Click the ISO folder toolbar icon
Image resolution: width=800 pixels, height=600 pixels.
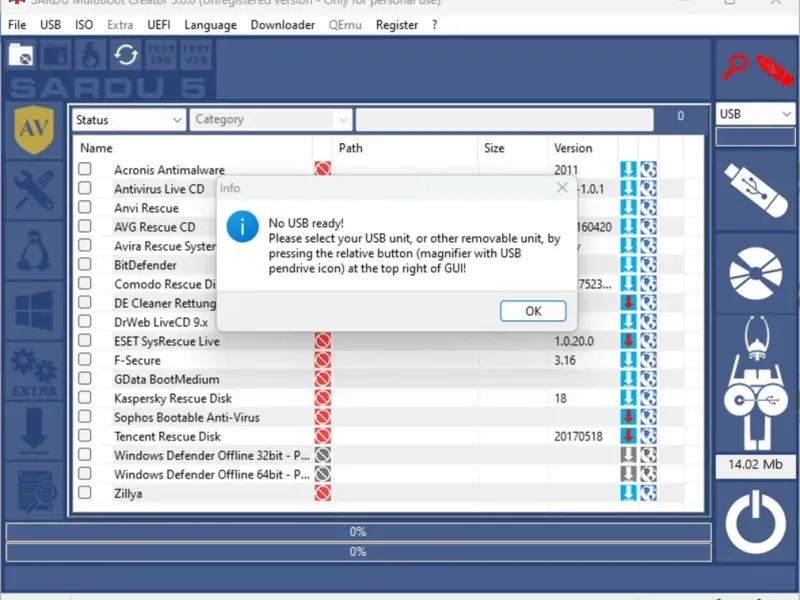21,54
